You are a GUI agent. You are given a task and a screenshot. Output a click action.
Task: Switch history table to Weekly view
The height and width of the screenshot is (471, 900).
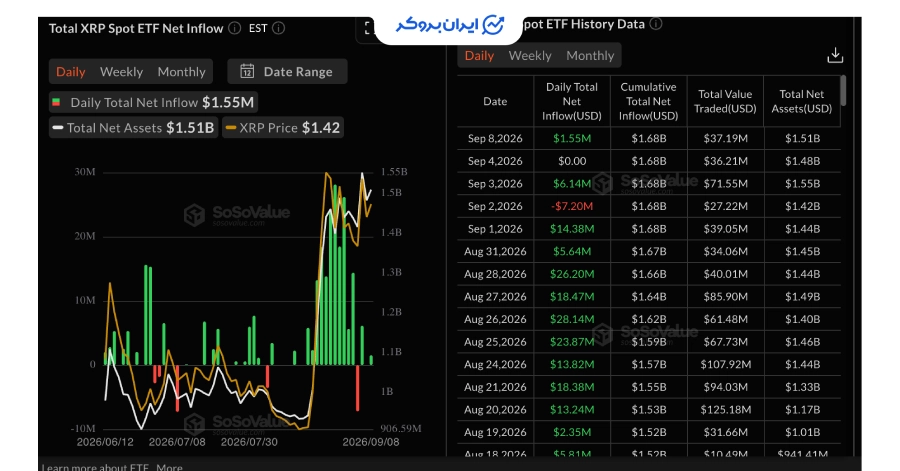pyautogui.click(x=530, y=56)
